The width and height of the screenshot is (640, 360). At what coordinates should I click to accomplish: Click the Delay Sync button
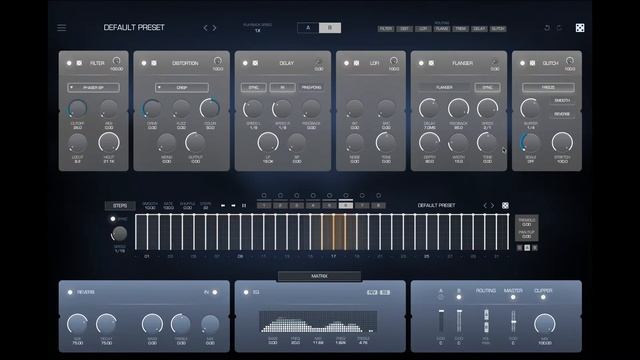[x=253, y=87]
